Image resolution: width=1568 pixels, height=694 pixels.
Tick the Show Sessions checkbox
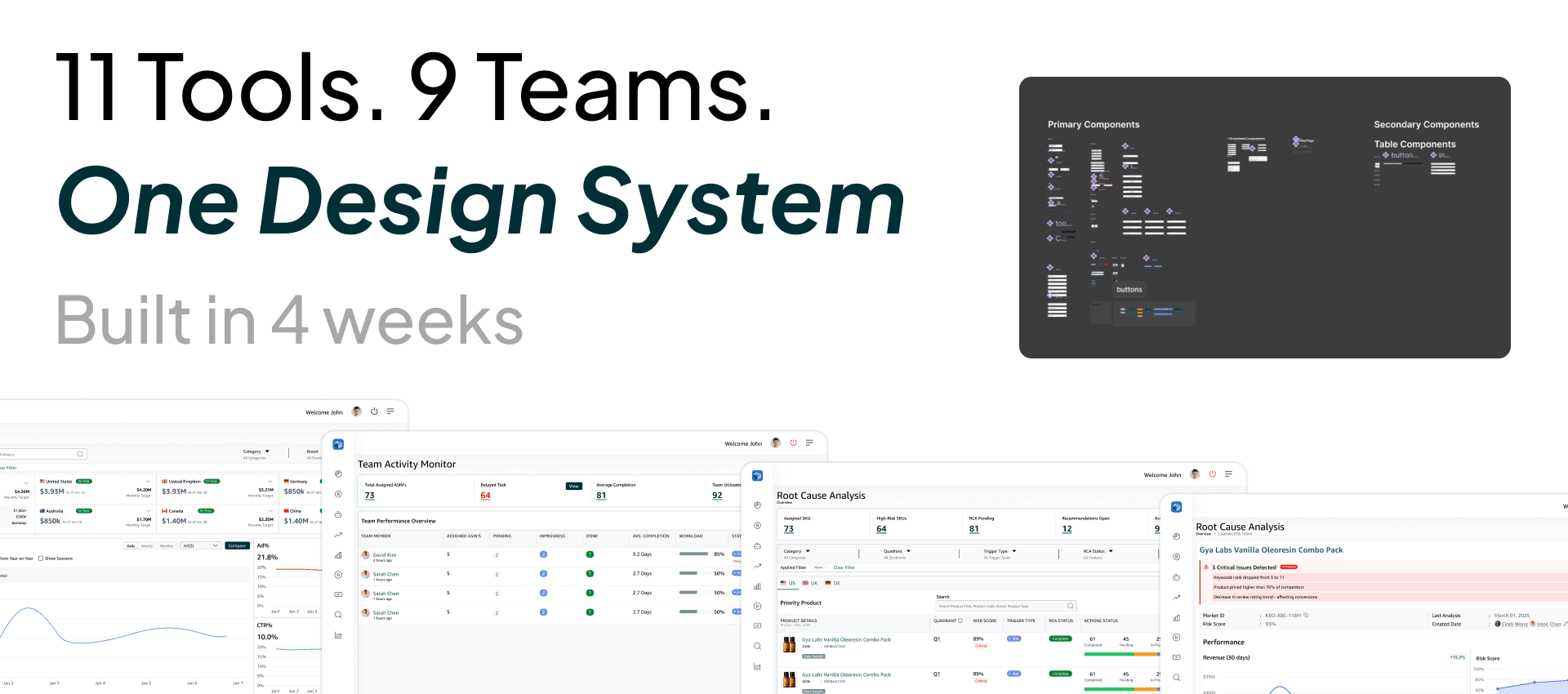click(41, 558)
